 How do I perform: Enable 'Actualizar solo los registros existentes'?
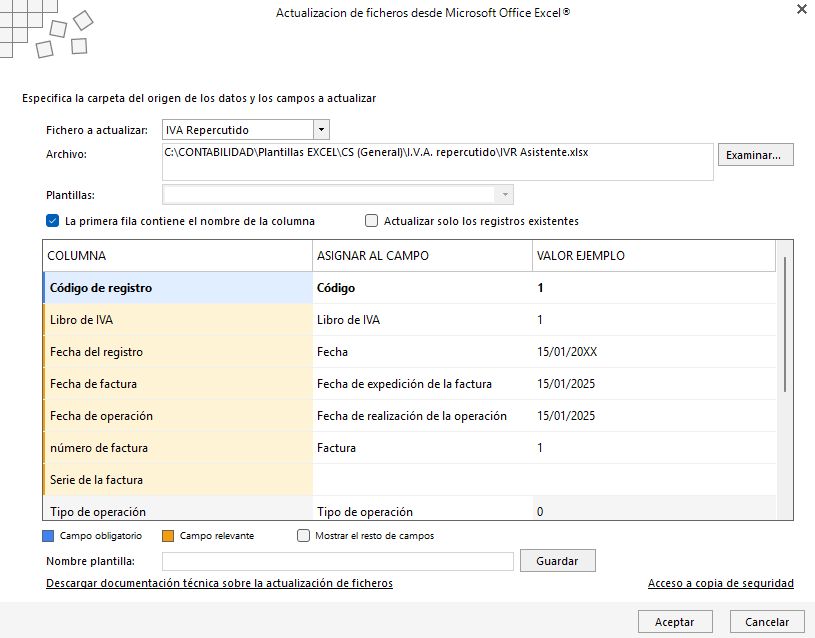(371, 221)
